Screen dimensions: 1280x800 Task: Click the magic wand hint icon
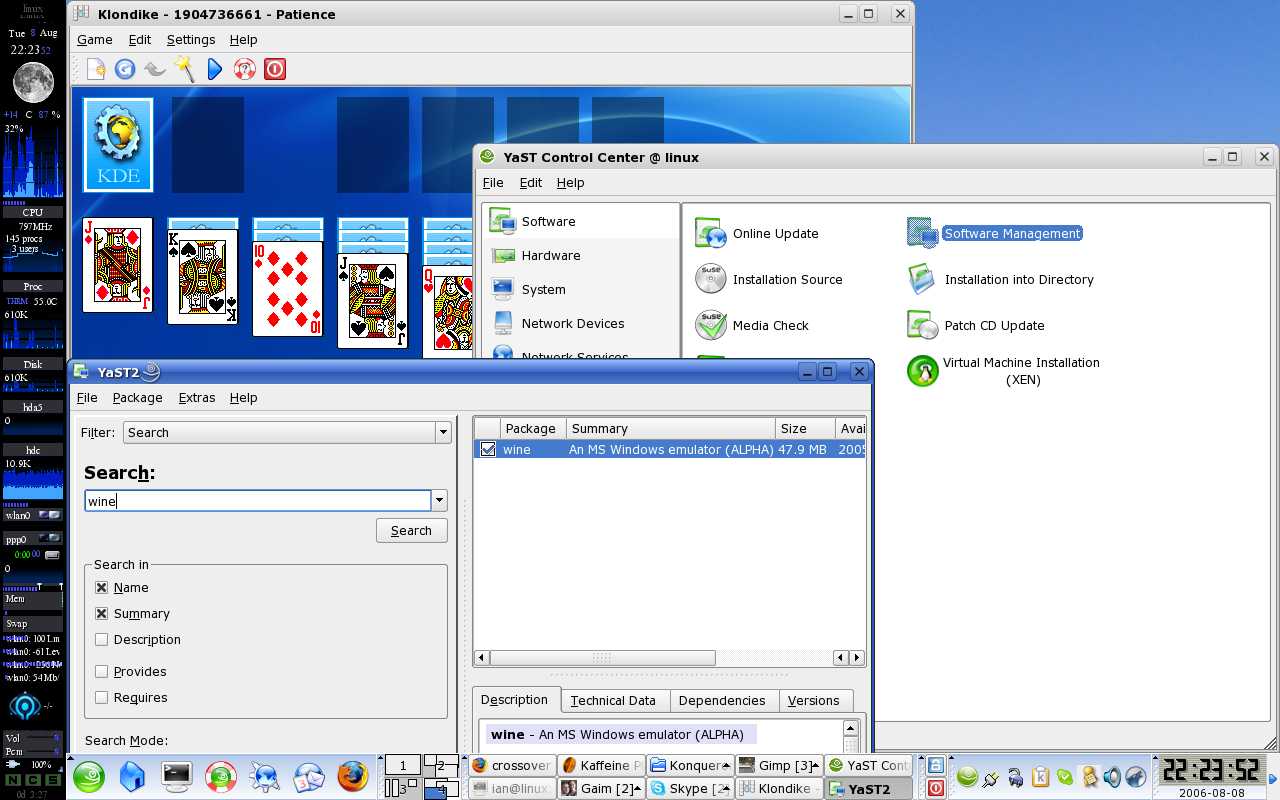click(185, 69)
